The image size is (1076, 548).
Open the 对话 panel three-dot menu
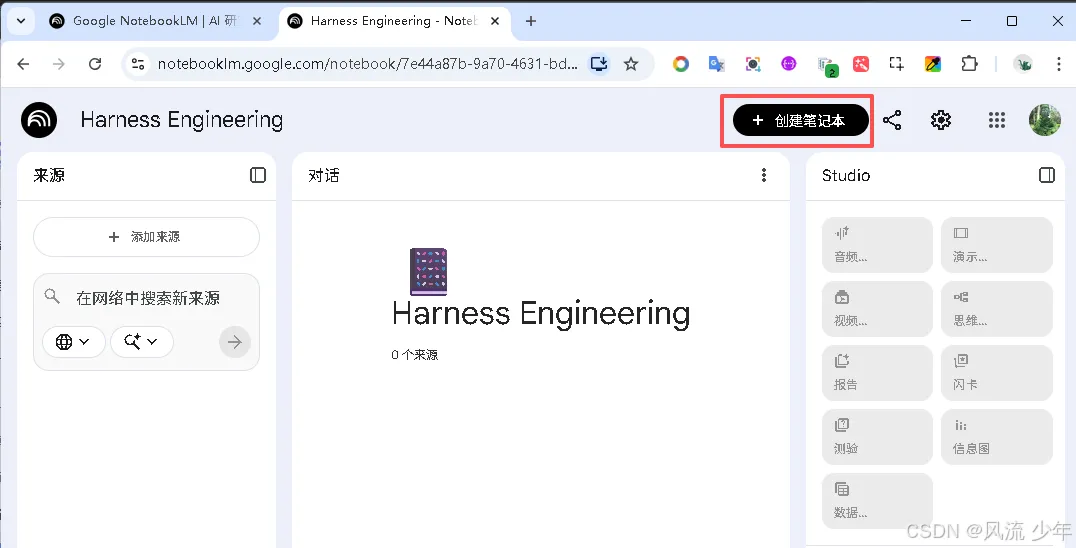(764, 175)
